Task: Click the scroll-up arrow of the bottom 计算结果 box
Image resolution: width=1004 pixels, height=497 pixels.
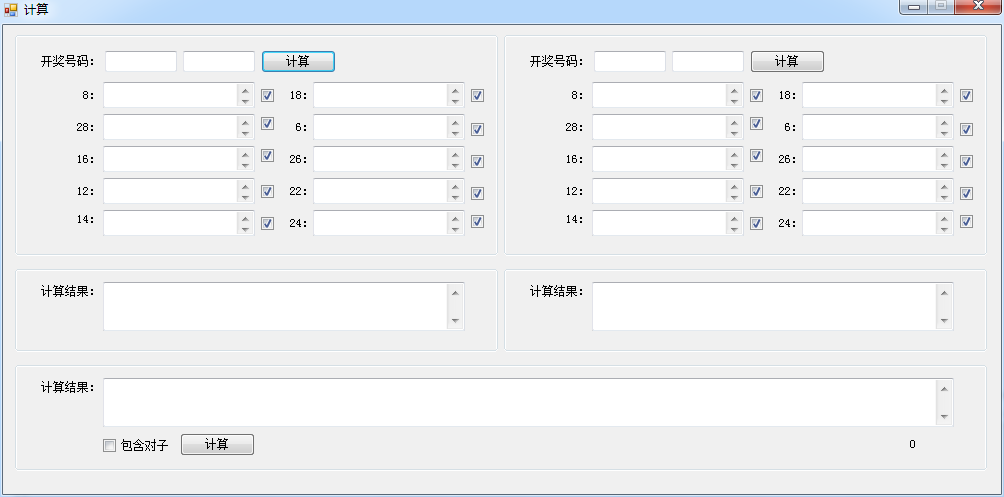Action: [x=945, y=388]
